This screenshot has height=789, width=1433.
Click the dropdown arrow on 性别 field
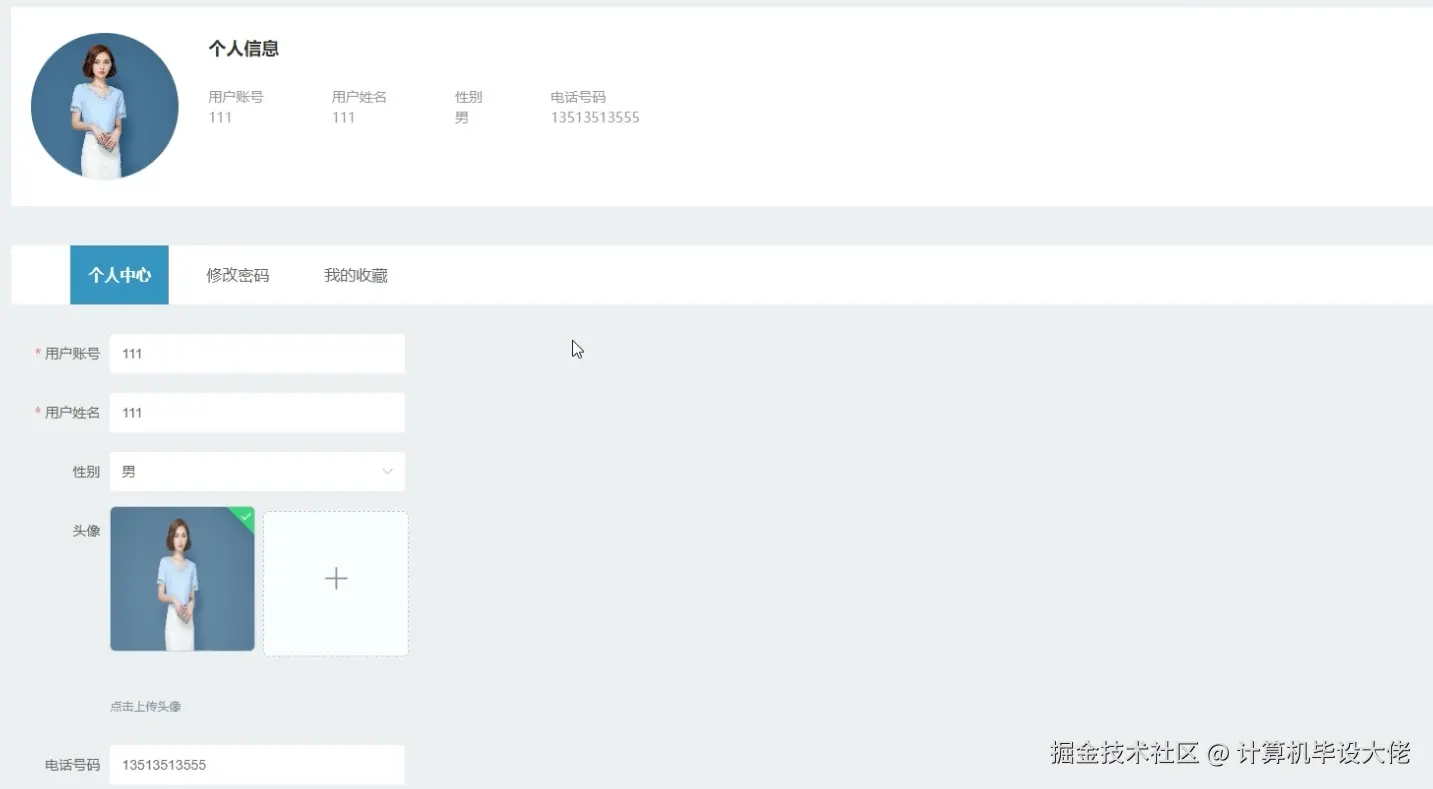click(x=388, y=471)
